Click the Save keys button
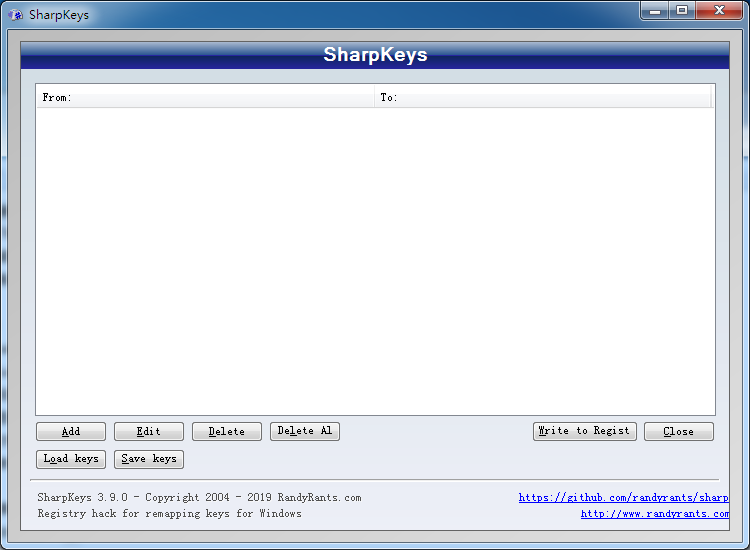Viewport: 750px width, 550px height. point(149,459)
